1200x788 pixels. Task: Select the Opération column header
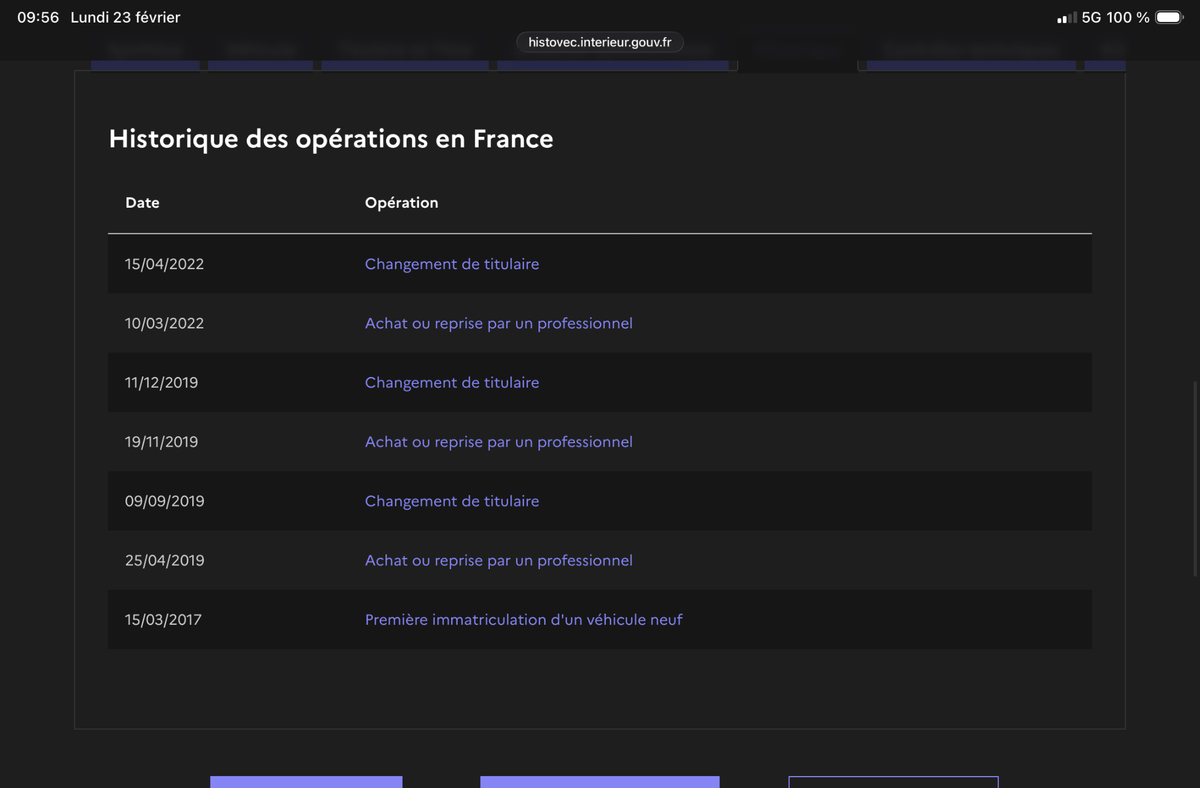[x=401, y=202]
